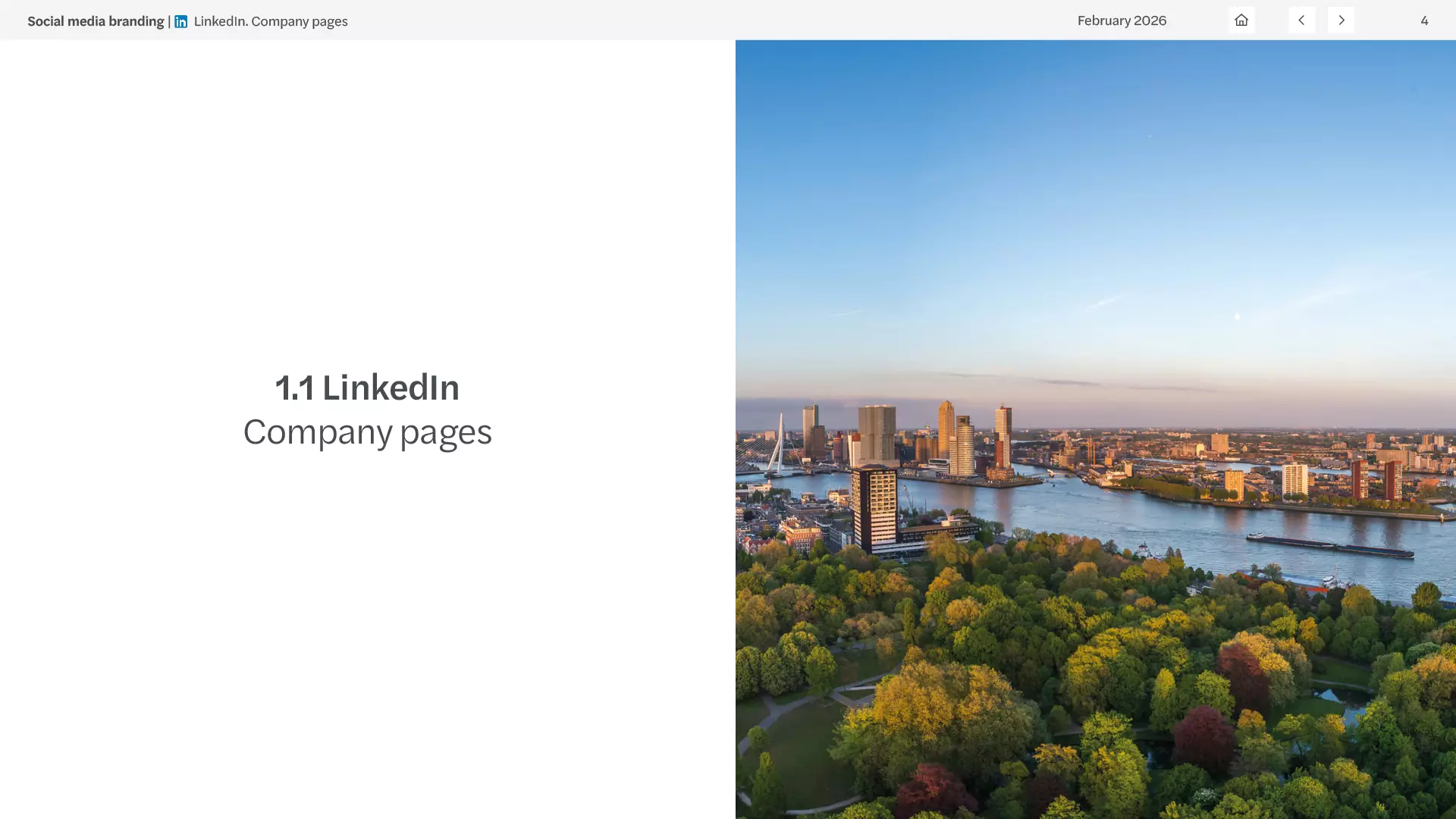Viewport: 1456px width, 819px height.
Task: Select the 1.1 LinkedIn heading
Action: coord(367,388)
